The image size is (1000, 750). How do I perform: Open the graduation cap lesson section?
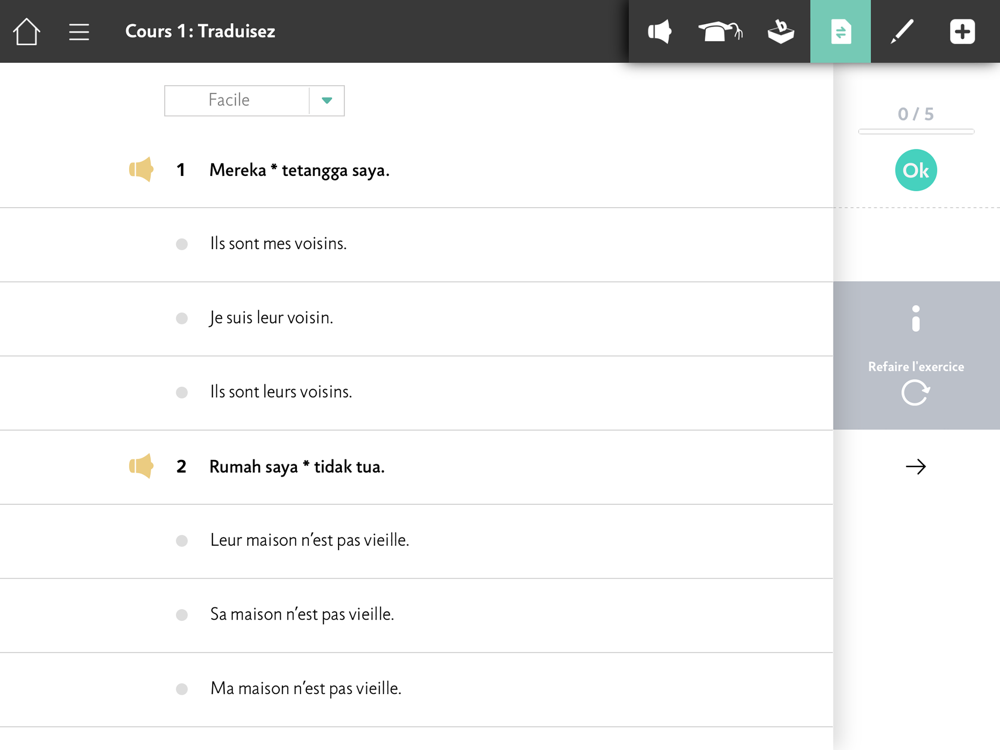point(720,32)
